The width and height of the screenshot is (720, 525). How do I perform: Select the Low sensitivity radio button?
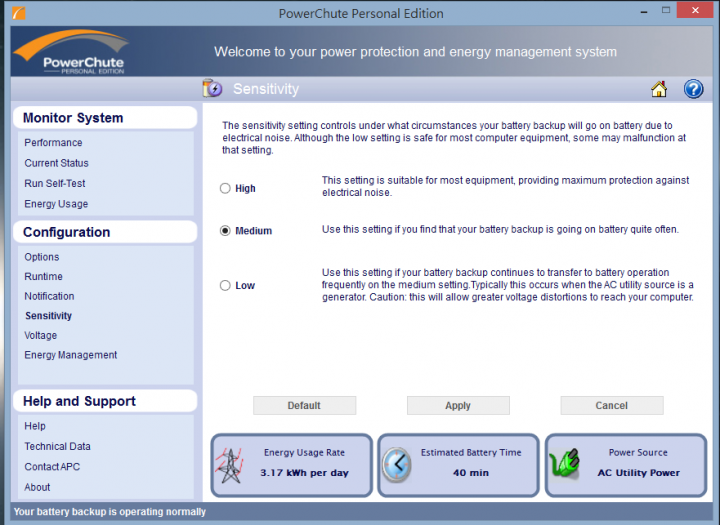225,286
